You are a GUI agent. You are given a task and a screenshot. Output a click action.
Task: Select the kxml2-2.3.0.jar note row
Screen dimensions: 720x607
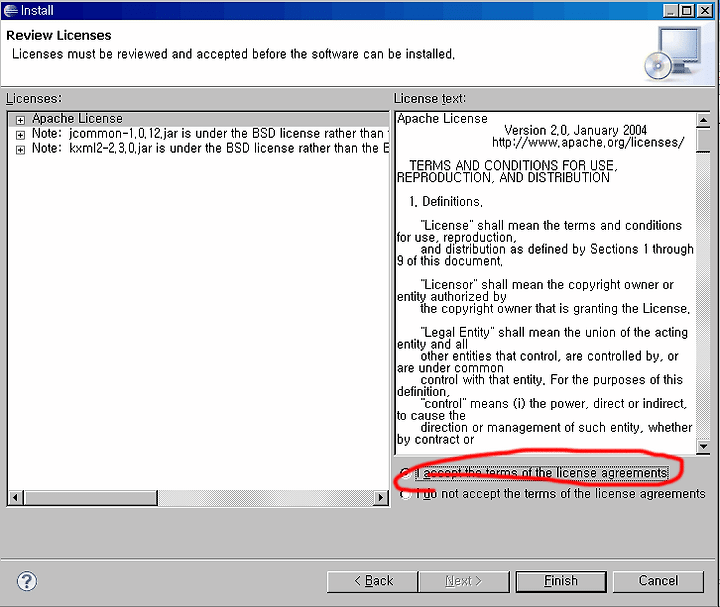tap(199, 148)
